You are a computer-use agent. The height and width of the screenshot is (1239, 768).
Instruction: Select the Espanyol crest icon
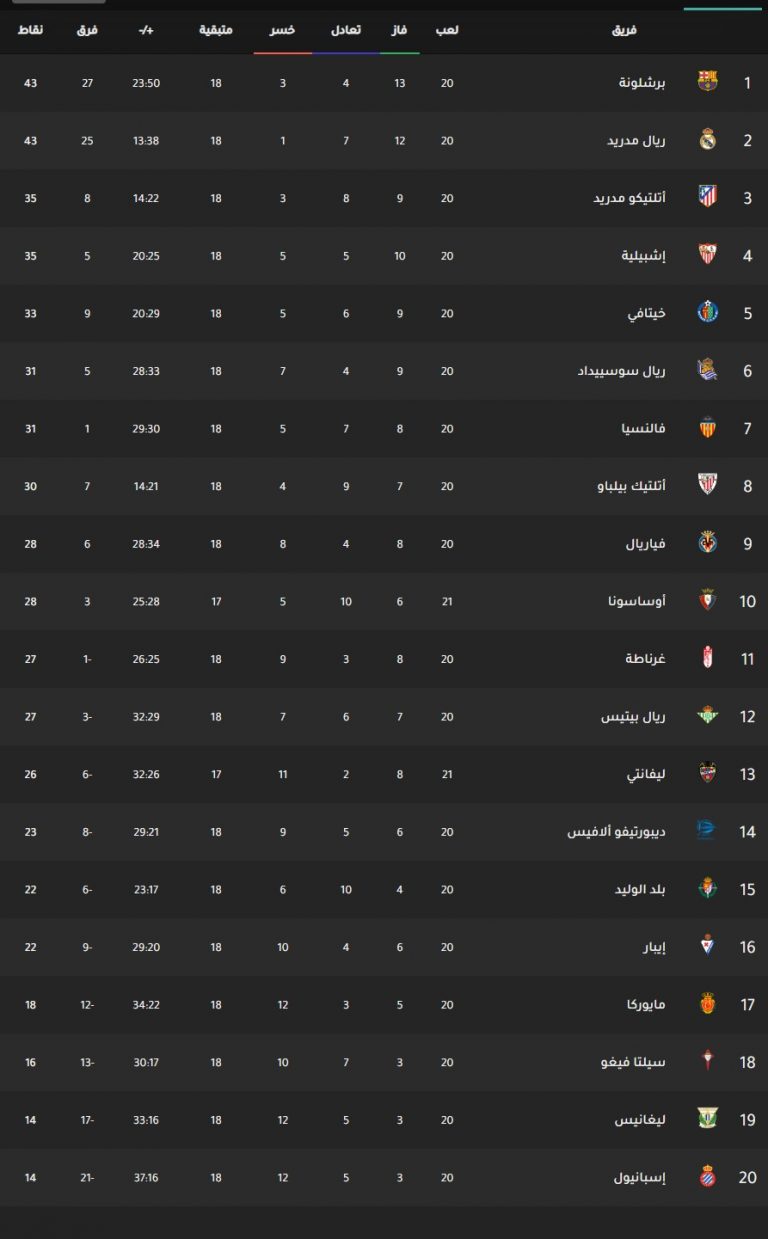[x=707, y=1177]
